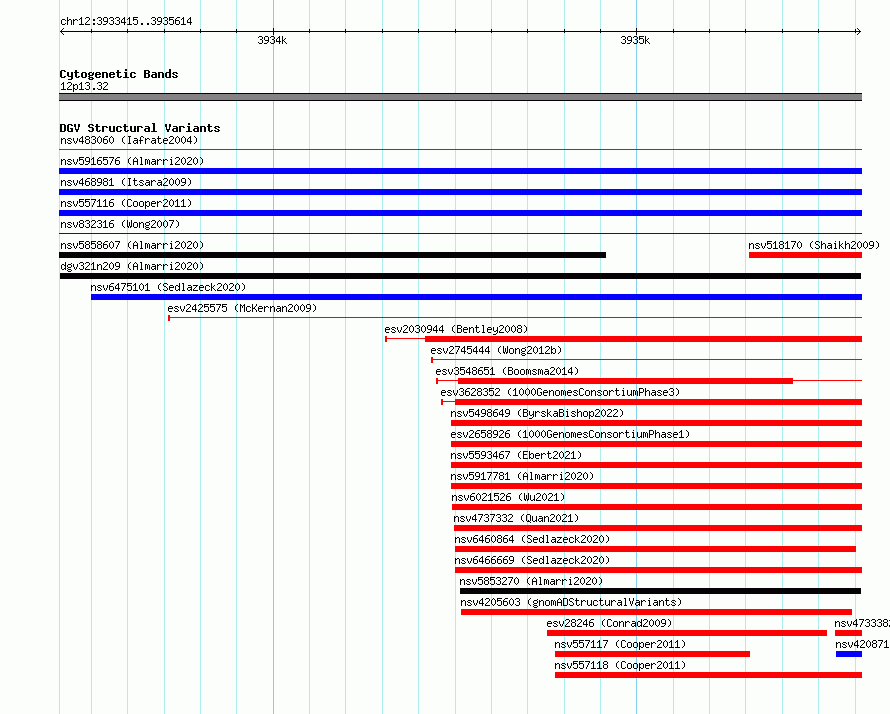The image size is (890, 714).
Task: Click esv2658926 (1000GenomesConsortiumPhase1) label
Action: [570, 434]
